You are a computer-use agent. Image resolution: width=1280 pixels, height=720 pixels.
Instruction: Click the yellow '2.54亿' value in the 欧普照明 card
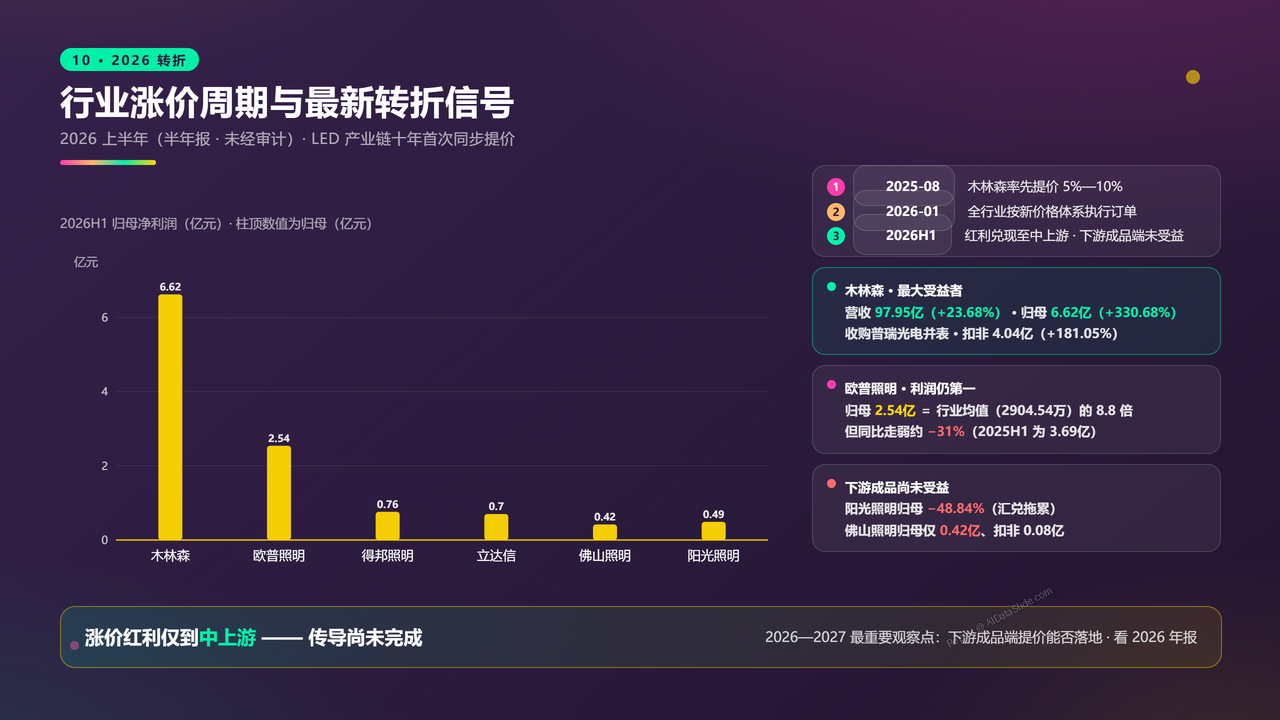pyautogui.click(x=895, y=411)
